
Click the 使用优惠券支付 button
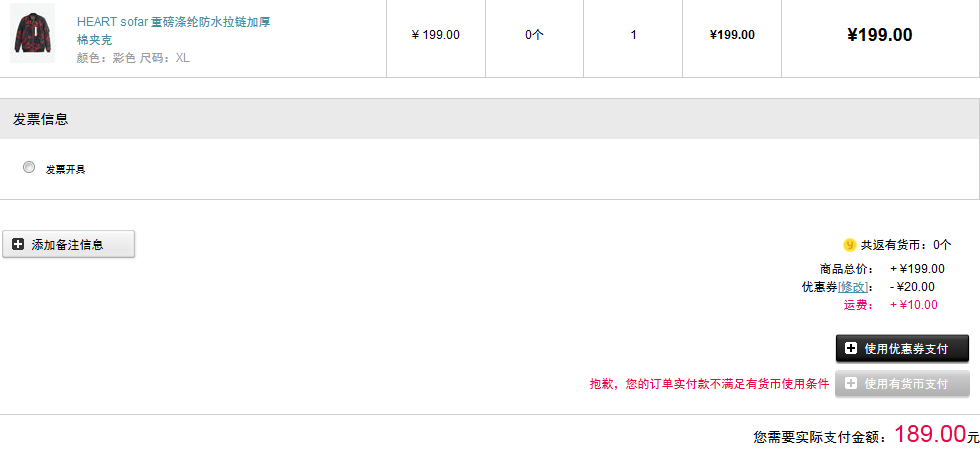click(902, 349)
